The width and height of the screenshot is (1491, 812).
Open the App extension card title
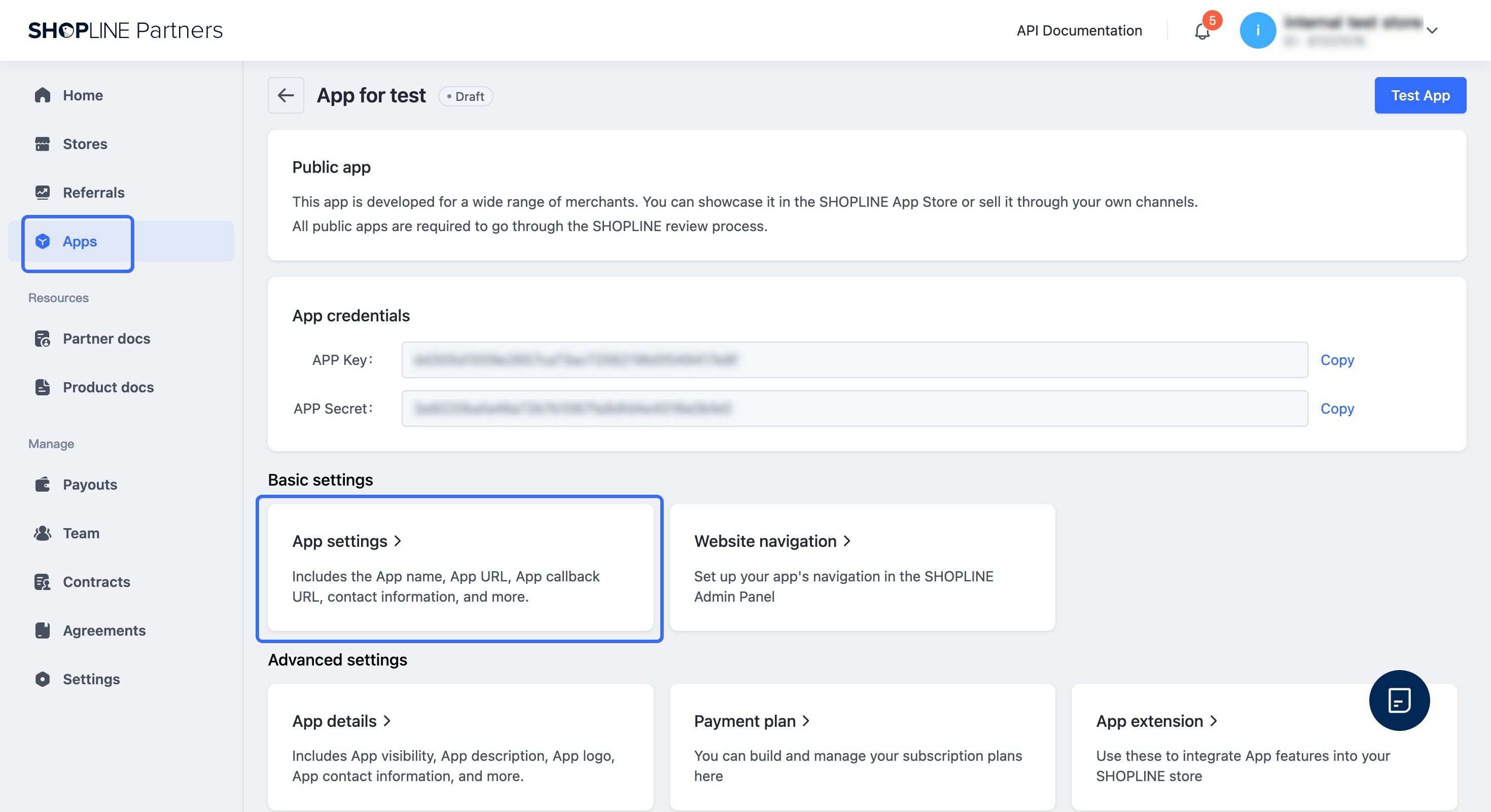pos(1150,721)
